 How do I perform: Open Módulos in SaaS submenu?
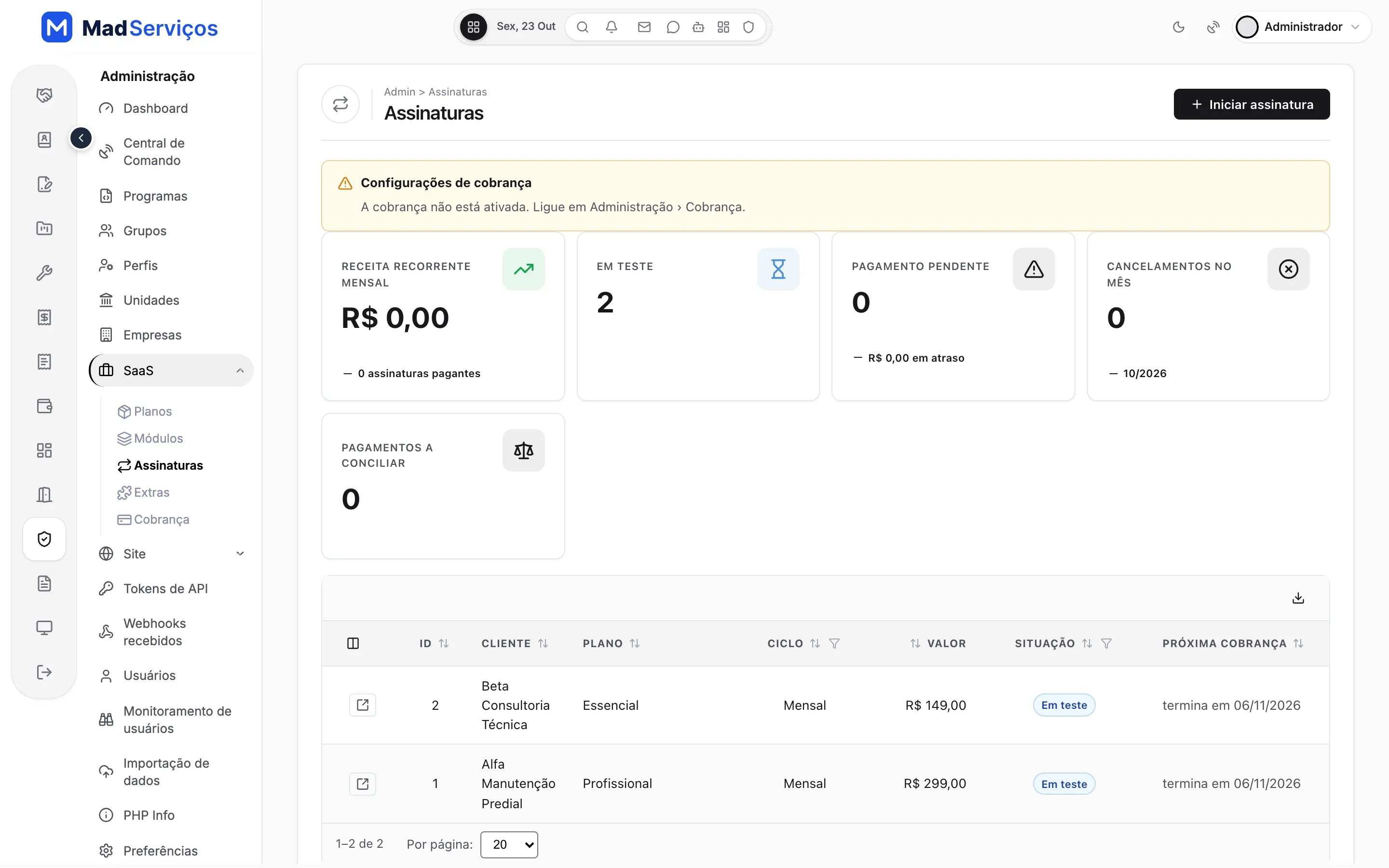(x=150, y=439)
